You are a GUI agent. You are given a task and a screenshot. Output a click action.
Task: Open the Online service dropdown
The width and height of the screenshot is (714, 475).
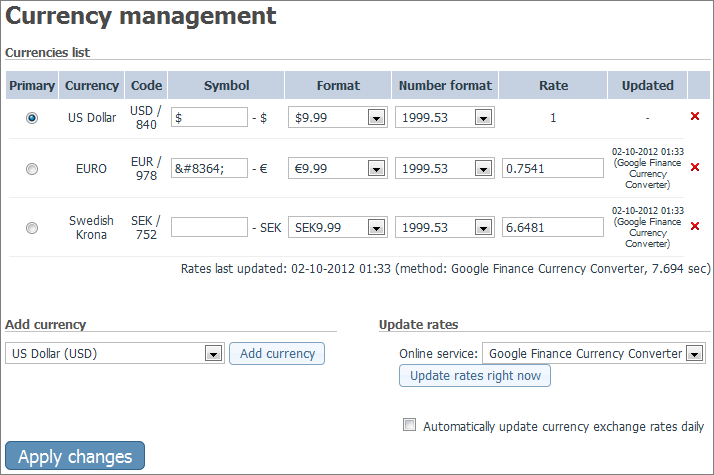pyautogui.click(x=594, y=353)
